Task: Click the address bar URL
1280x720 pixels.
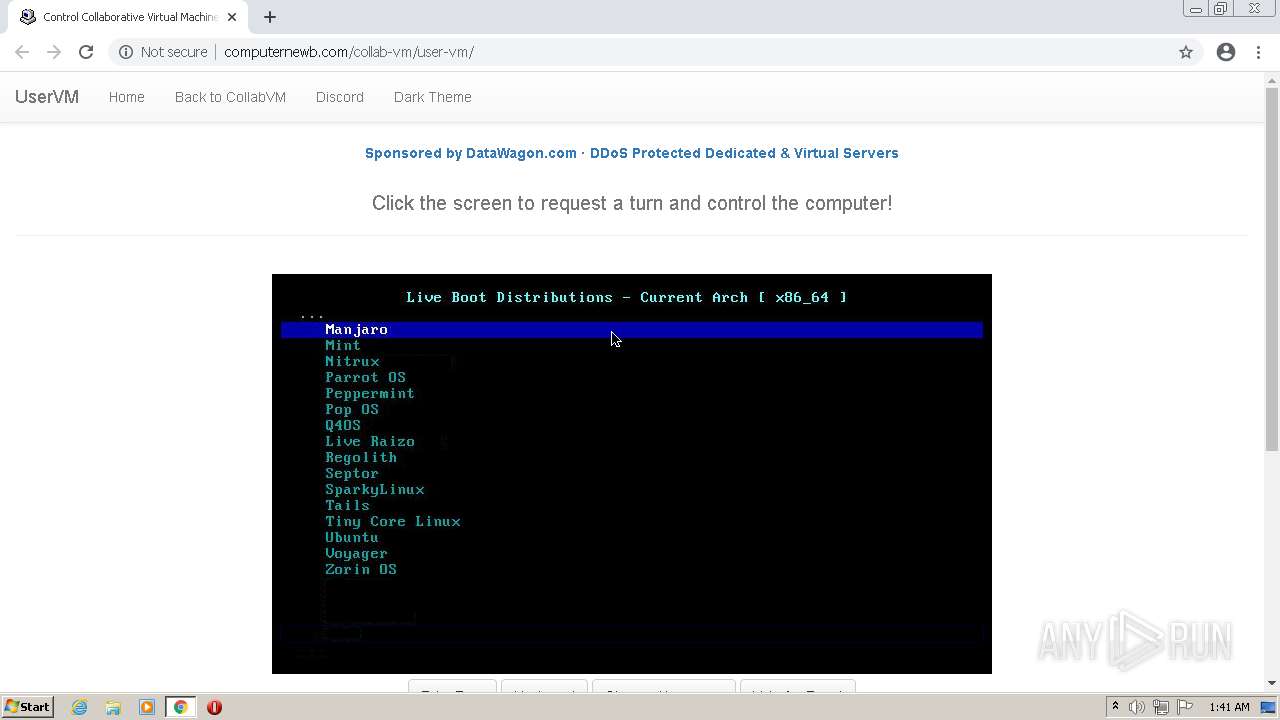Action: coord(349,52)
